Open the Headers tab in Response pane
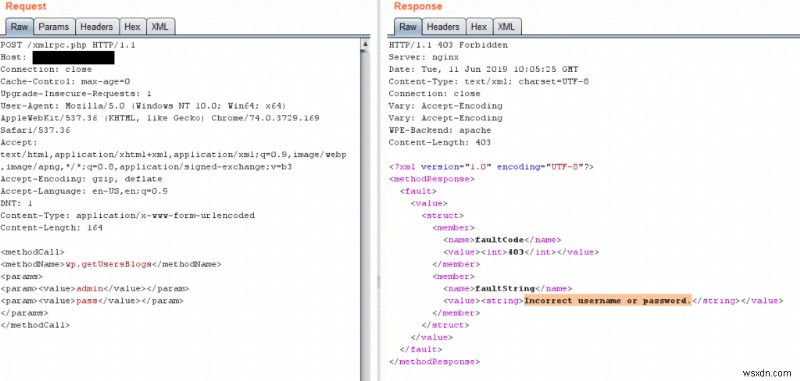800x381 pixels. tap(443, 27)
